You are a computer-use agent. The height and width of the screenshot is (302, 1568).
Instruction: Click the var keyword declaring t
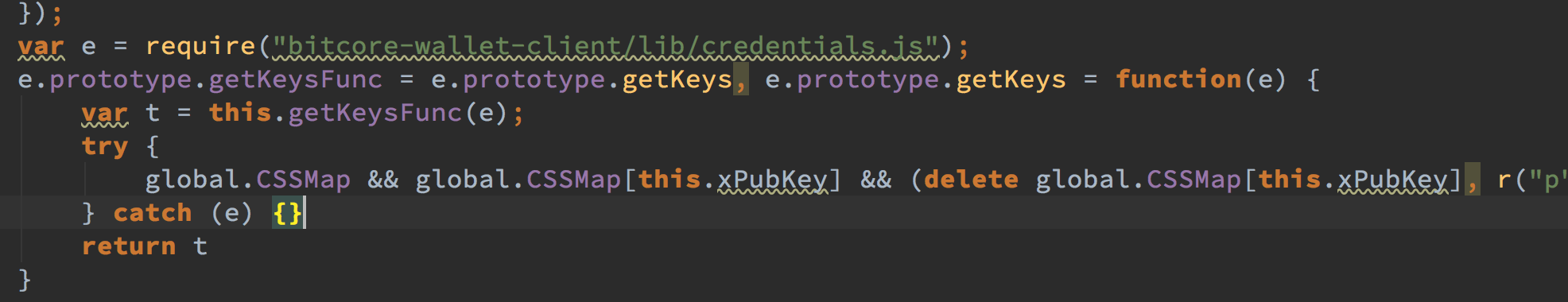click(105, 113)
